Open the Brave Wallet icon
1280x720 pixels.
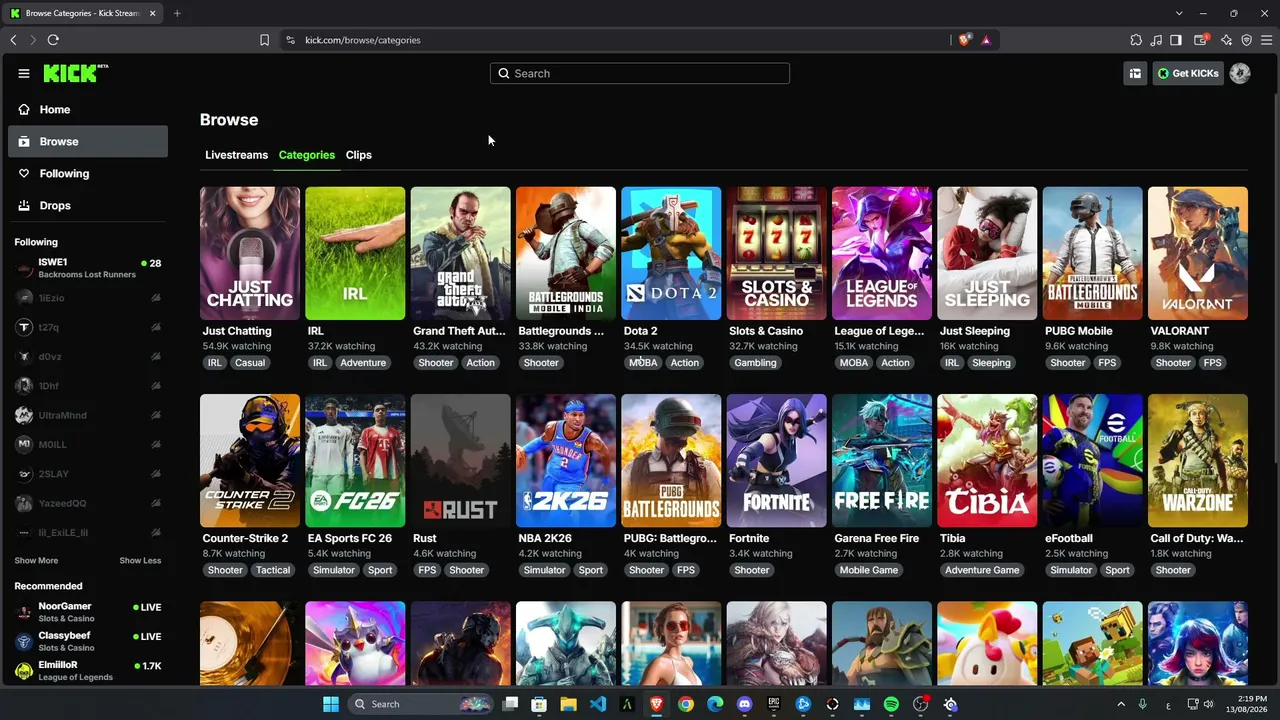[x=1202, y=40]
